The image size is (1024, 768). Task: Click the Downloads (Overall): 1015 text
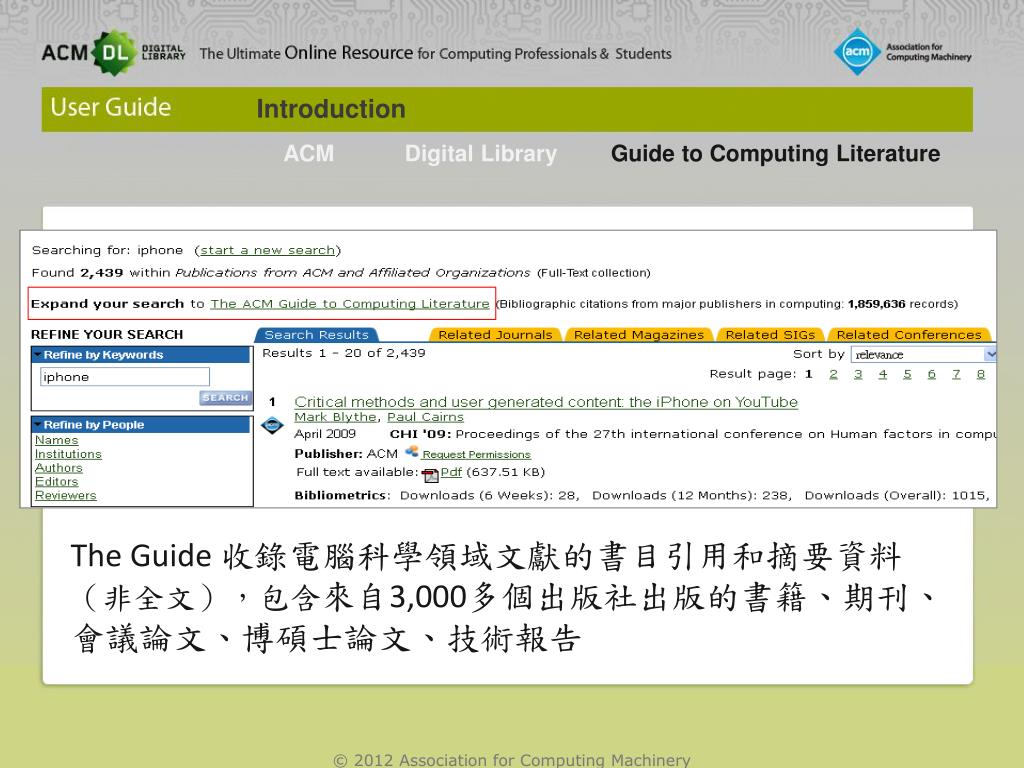pos(897,496)
